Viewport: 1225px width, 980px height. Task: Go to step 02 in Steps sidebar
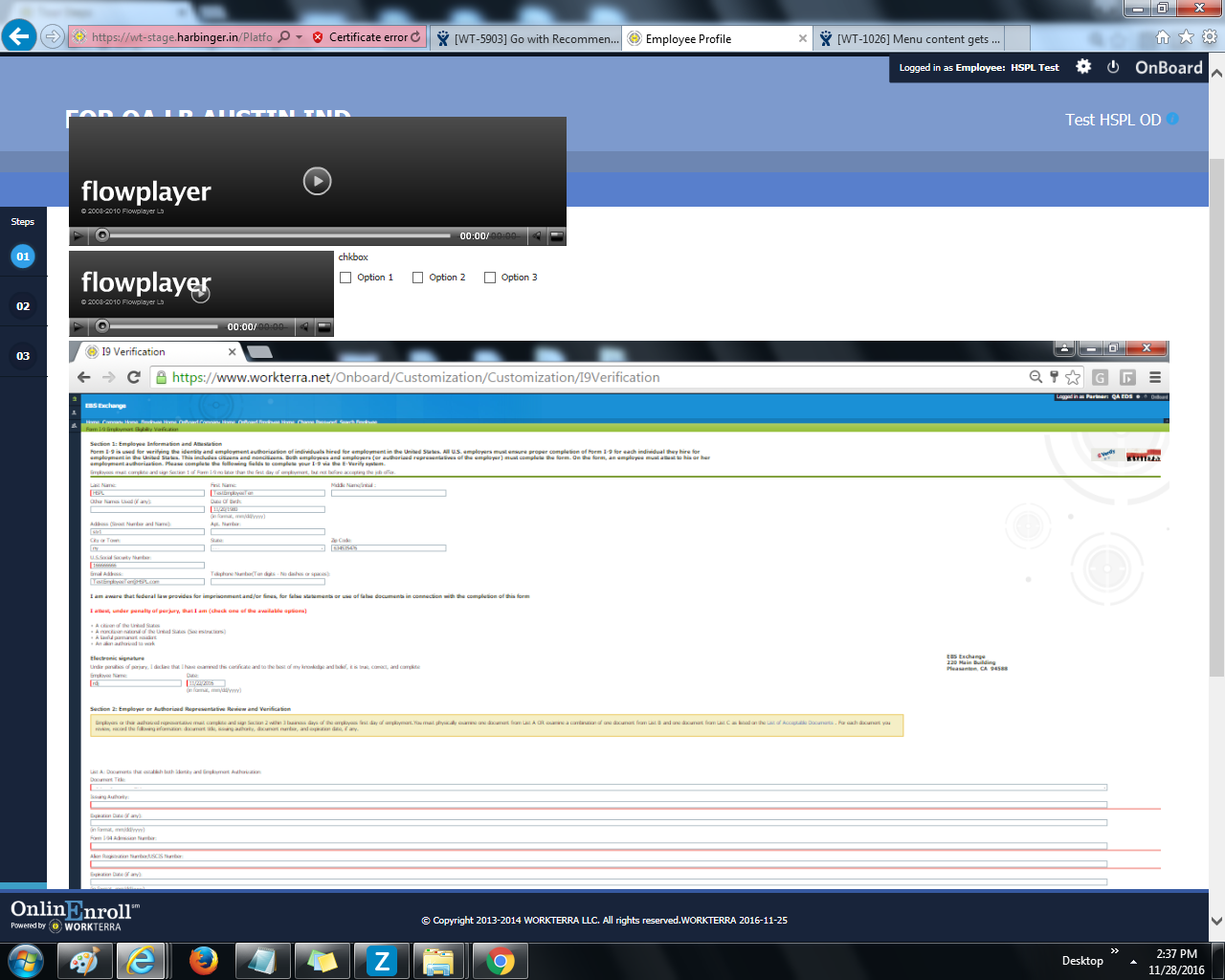tap(23, 306)
